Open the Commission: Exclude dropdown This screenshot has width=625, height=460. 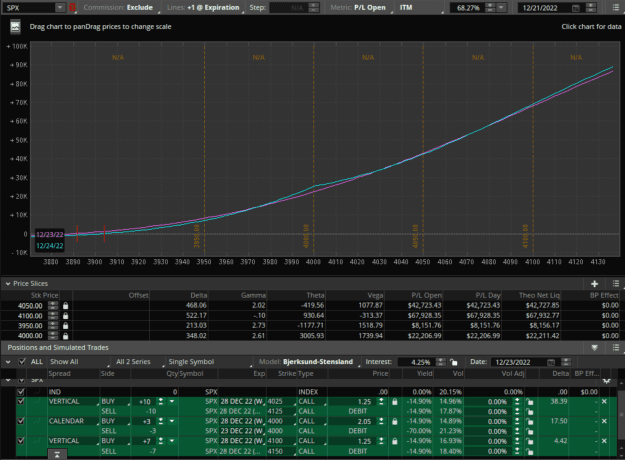(121, 8)
